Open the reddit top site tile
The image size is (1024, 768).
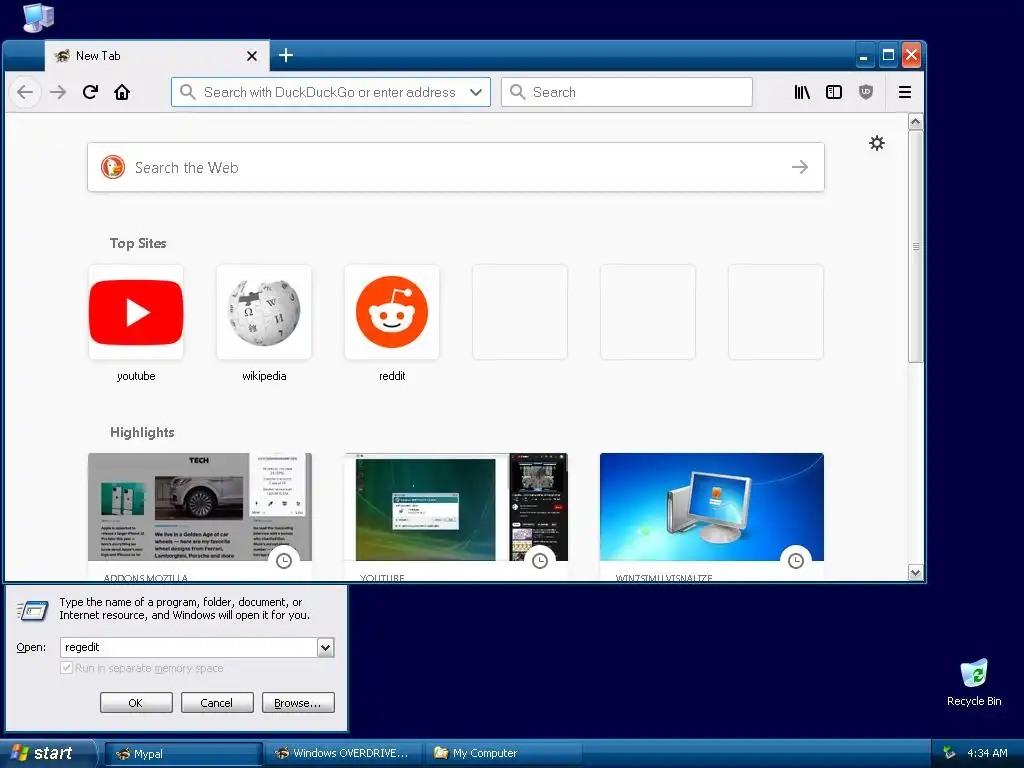click(x=392, y=312)
